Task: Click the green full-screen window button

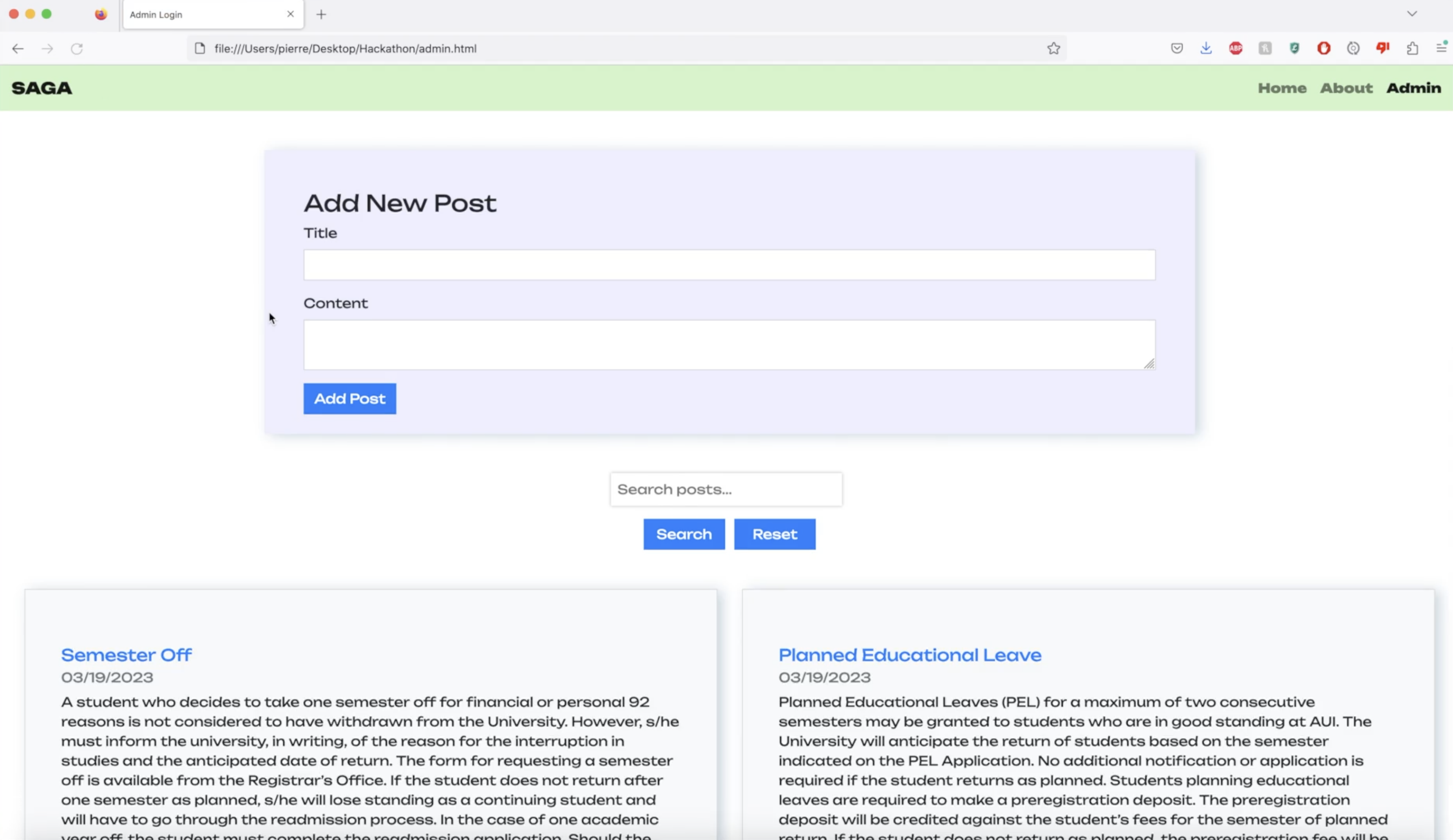Action: coord(47,14)
